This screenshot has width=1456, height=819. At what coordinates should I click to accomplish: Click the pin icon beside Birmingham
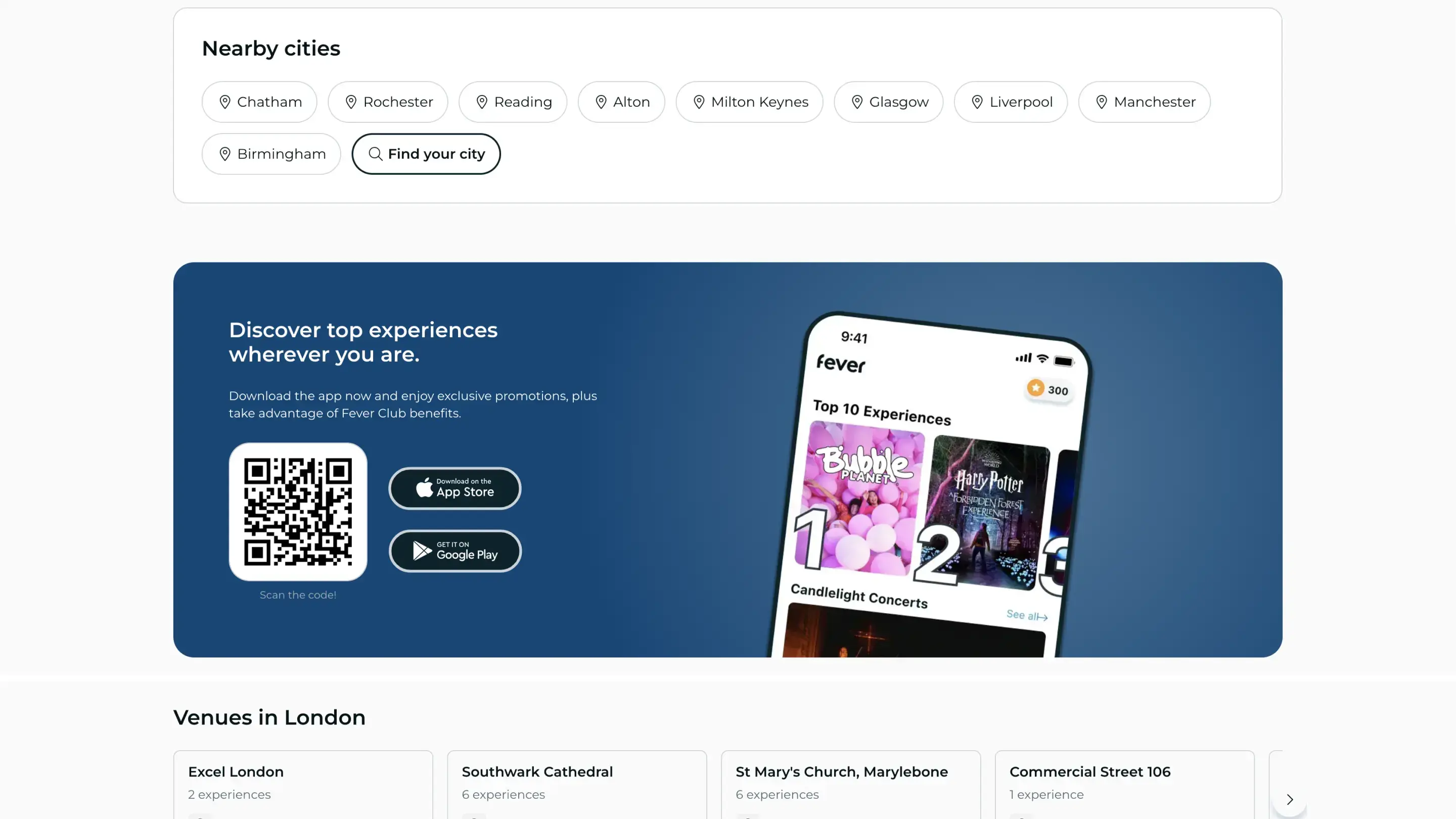pyautogui.click(x=225, y=154)
